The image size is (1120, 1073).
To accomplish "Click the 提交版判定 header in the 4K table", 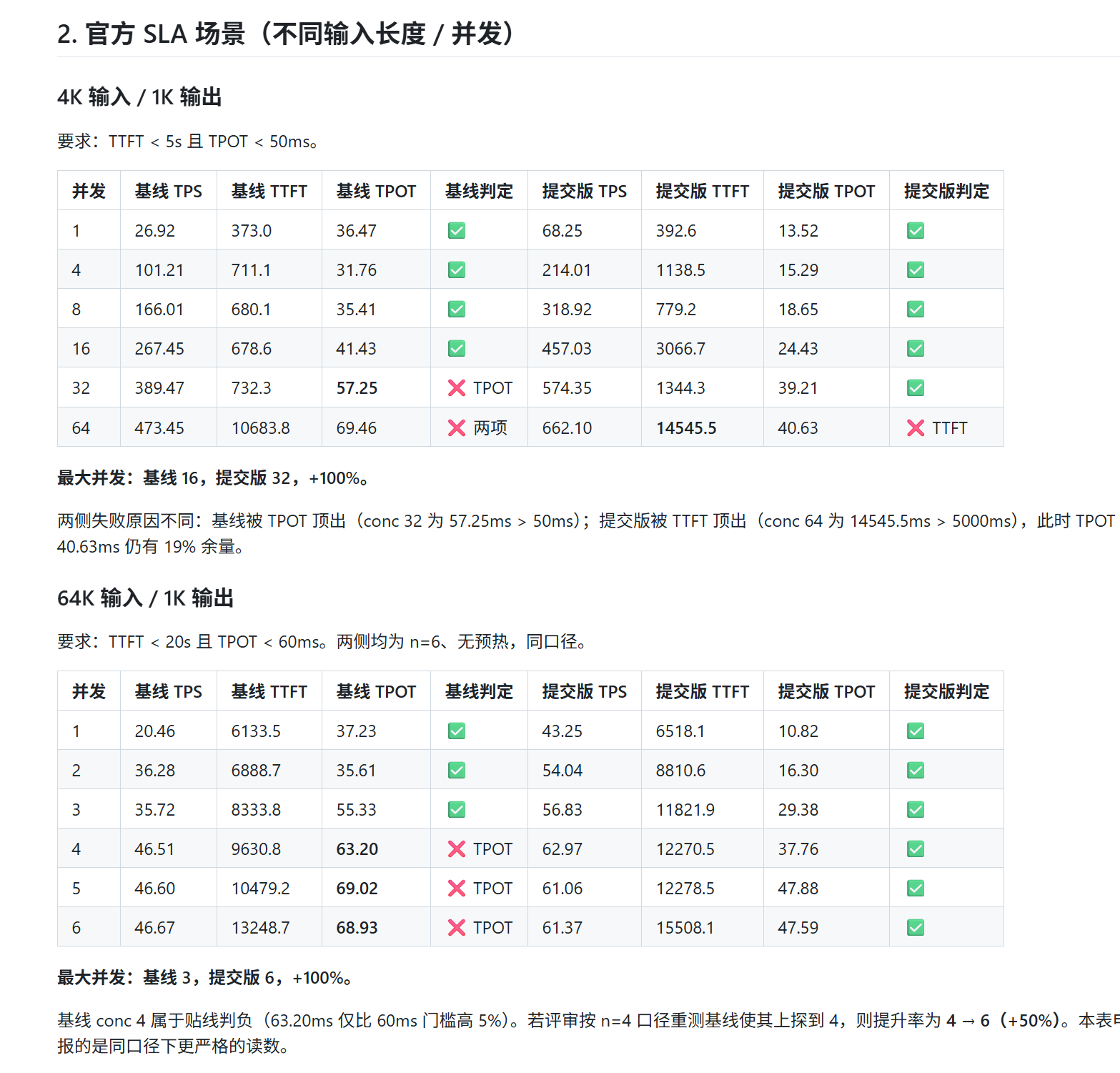I will 946,191.
